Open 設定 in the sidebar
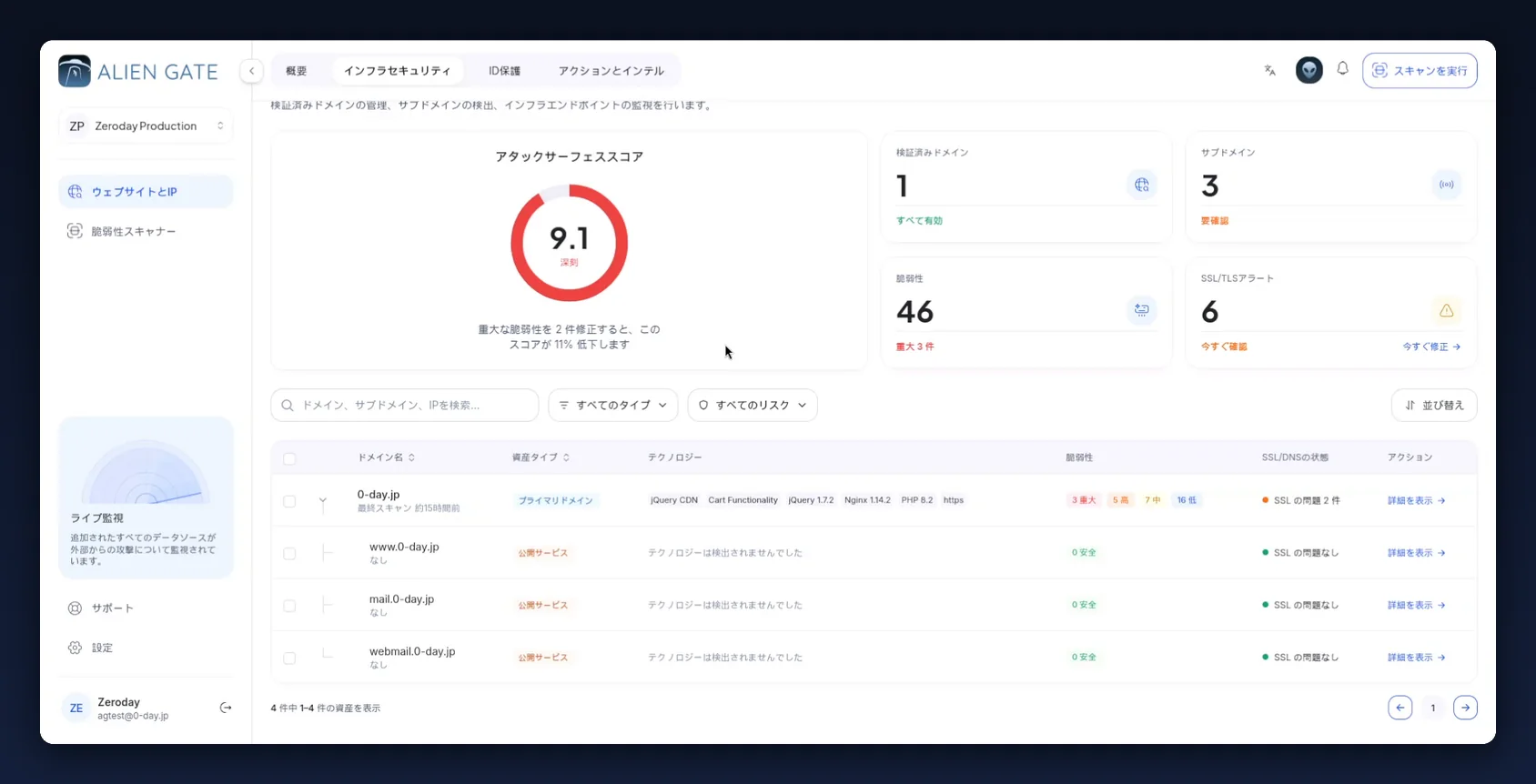The height and width of the screenshot is (784, 1536). pyautogui.click(x=146, y=648)
